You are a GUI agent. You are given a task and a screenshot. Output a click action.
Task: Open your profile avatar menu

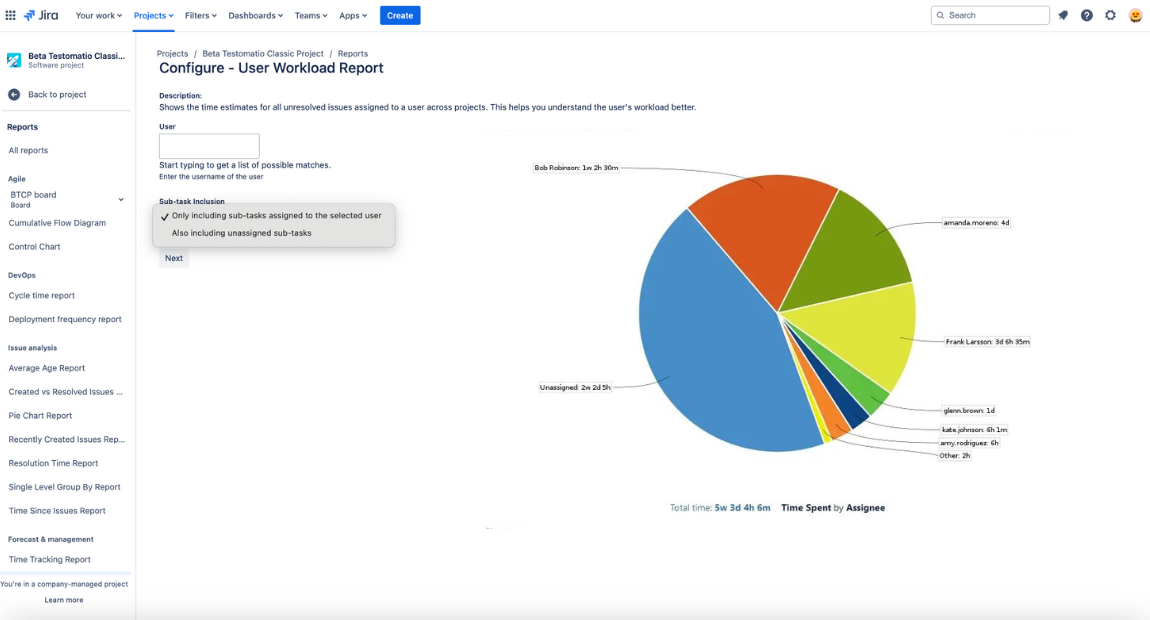click(1134, 15)
